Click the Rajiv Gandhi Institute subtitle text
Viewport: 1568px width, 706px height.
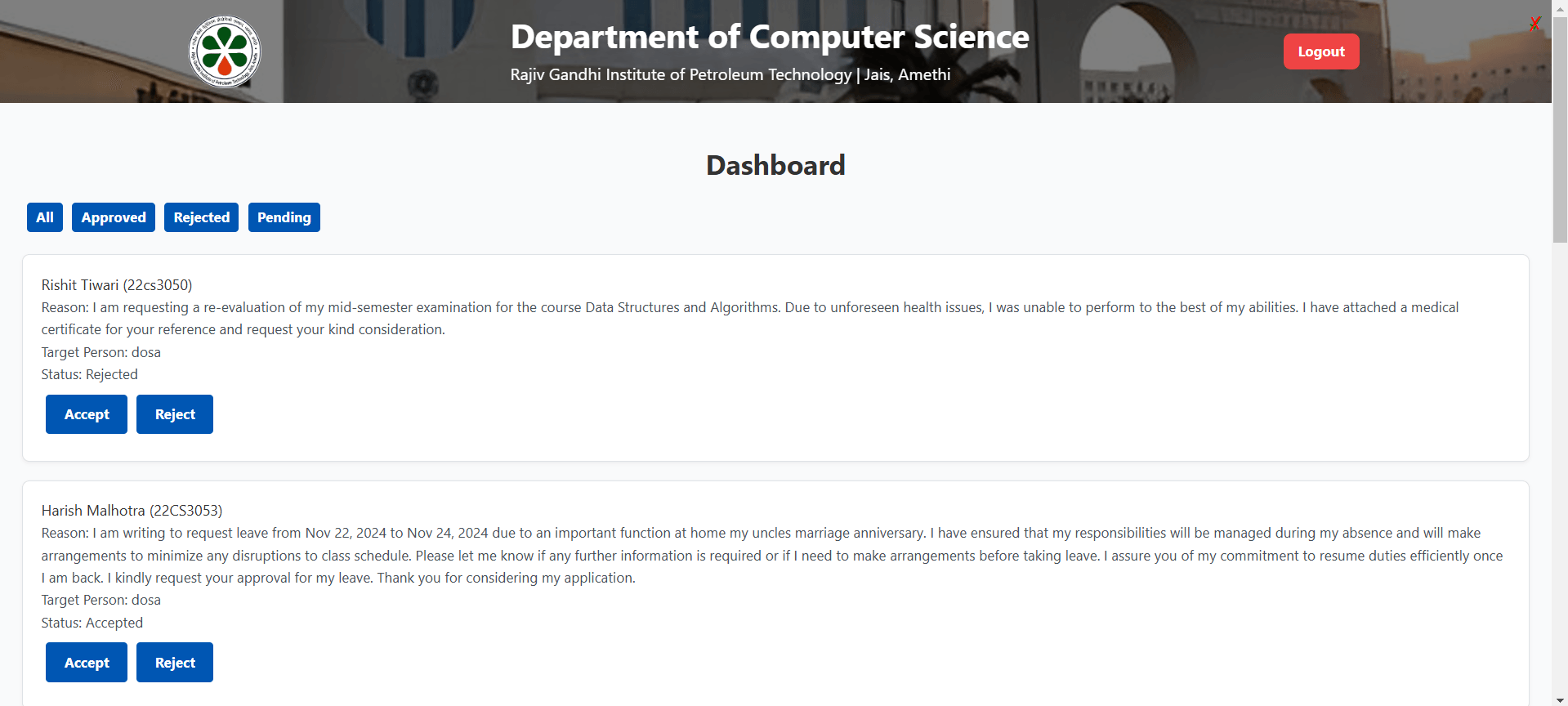pyautogui.click(x=730, y=74)
